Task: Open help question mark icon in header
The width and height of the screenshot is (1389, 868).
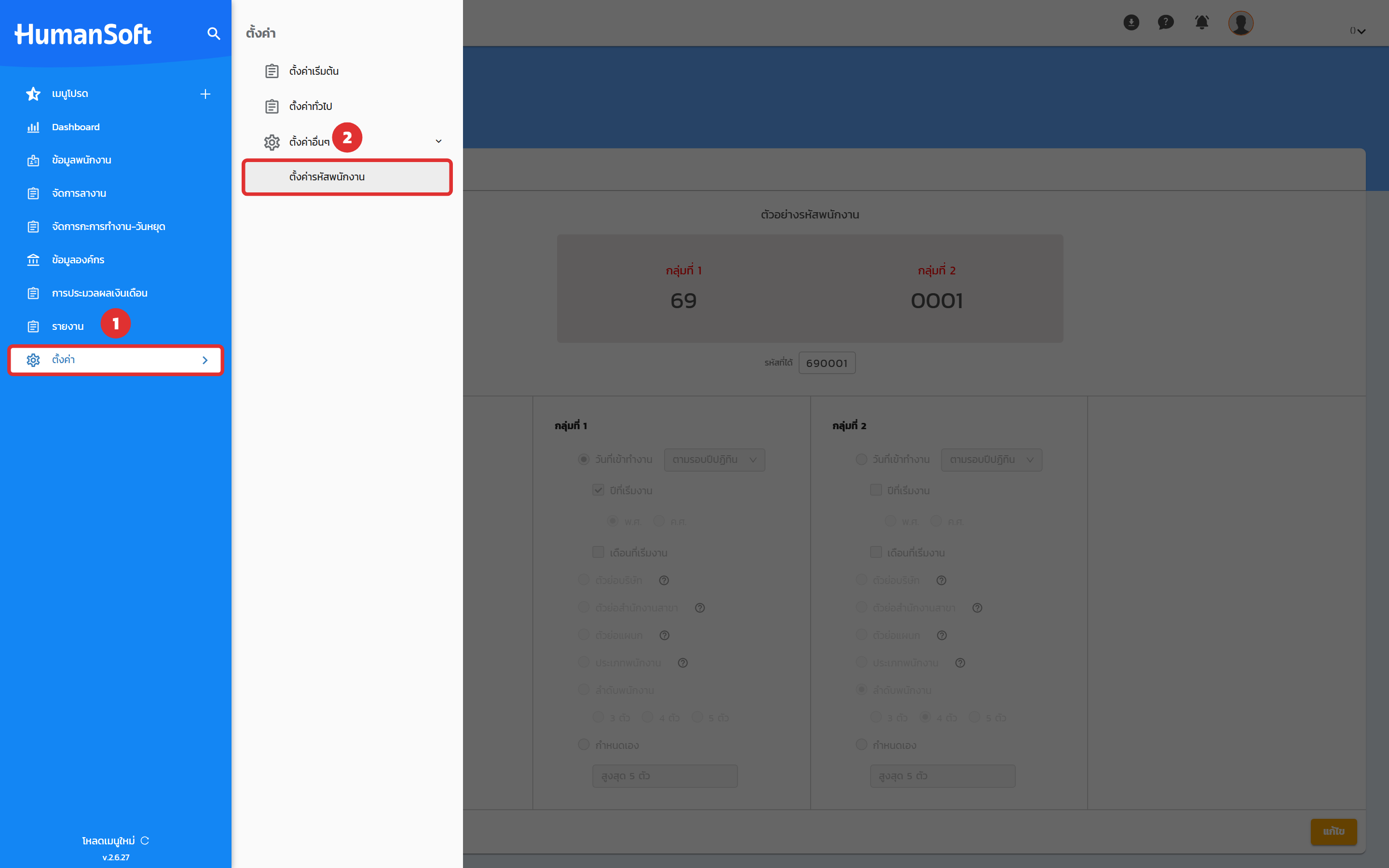Action: pyautogui.click(x=1166, y=22)
